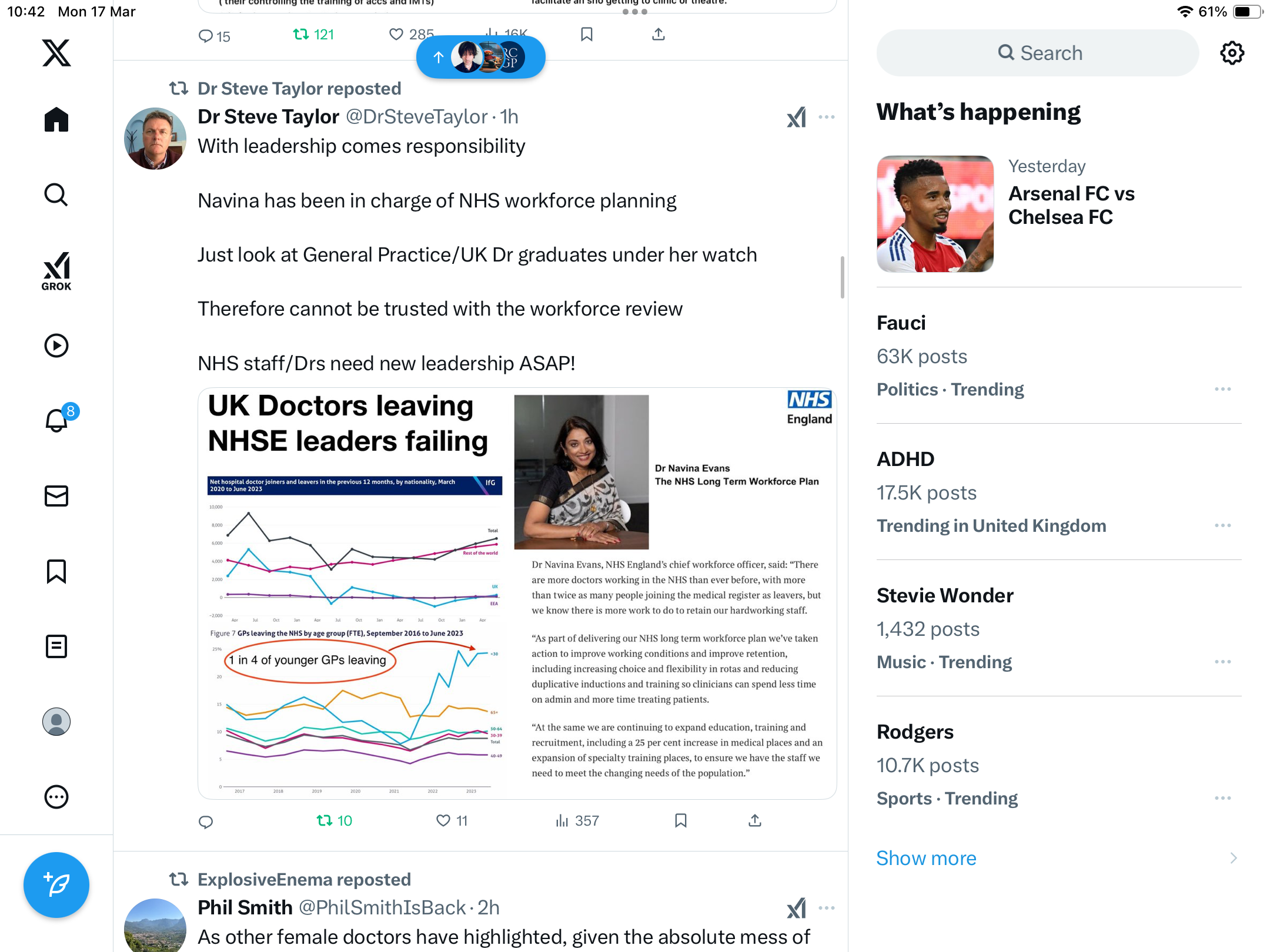The width and height of the screenshot is (1270, 952).
Task: Open the Notifications bell
Action: click(56, 420)
